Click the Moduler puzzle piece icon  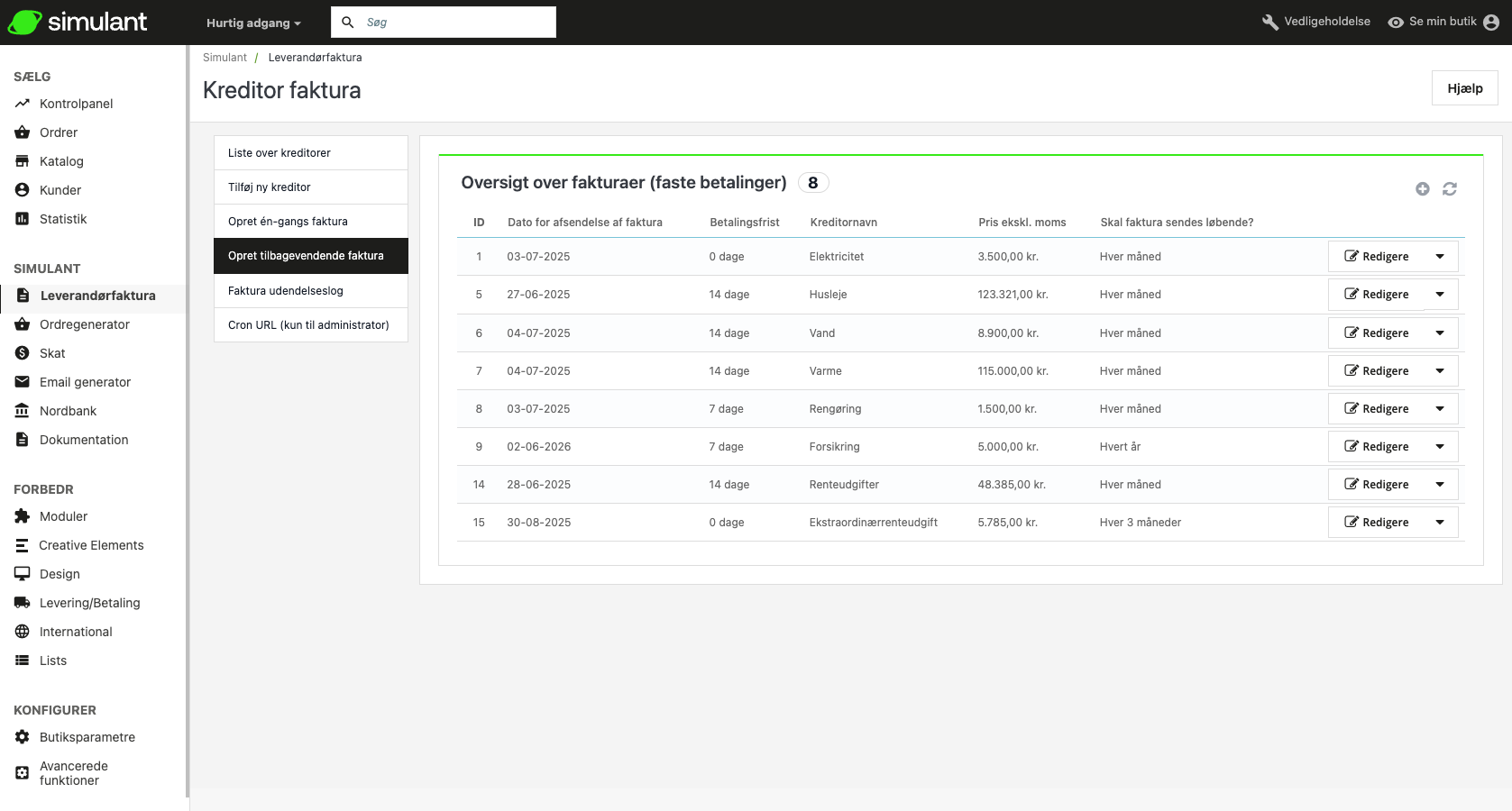click(23, 516)
